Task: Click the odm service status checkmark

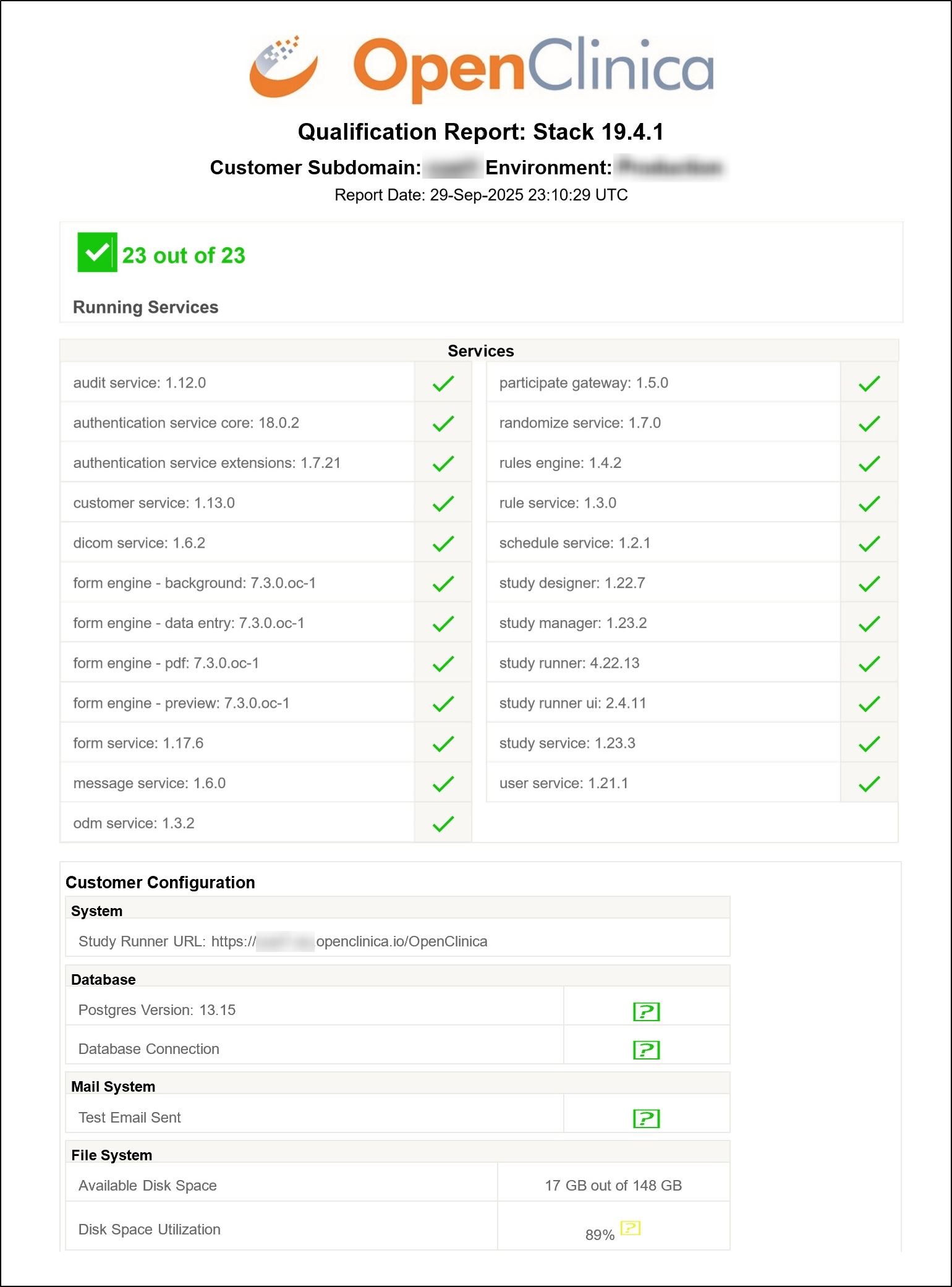Action: (x=443, y=823)
